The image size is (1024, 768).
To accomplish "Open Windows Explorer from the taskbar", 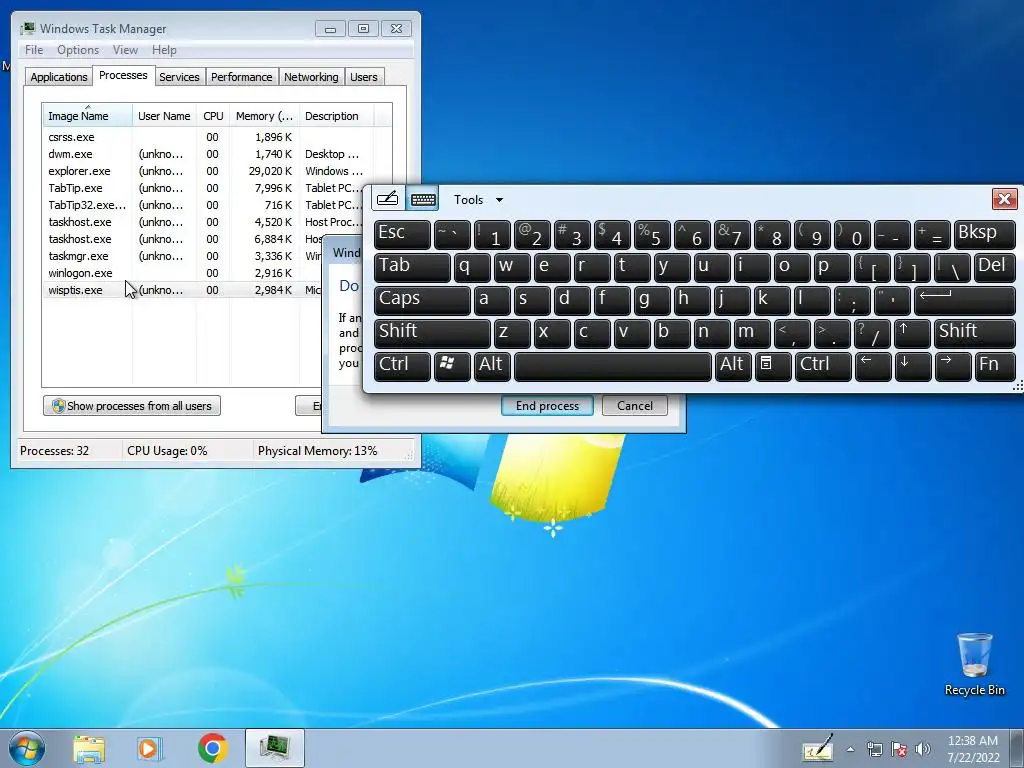I will point(89,748).
